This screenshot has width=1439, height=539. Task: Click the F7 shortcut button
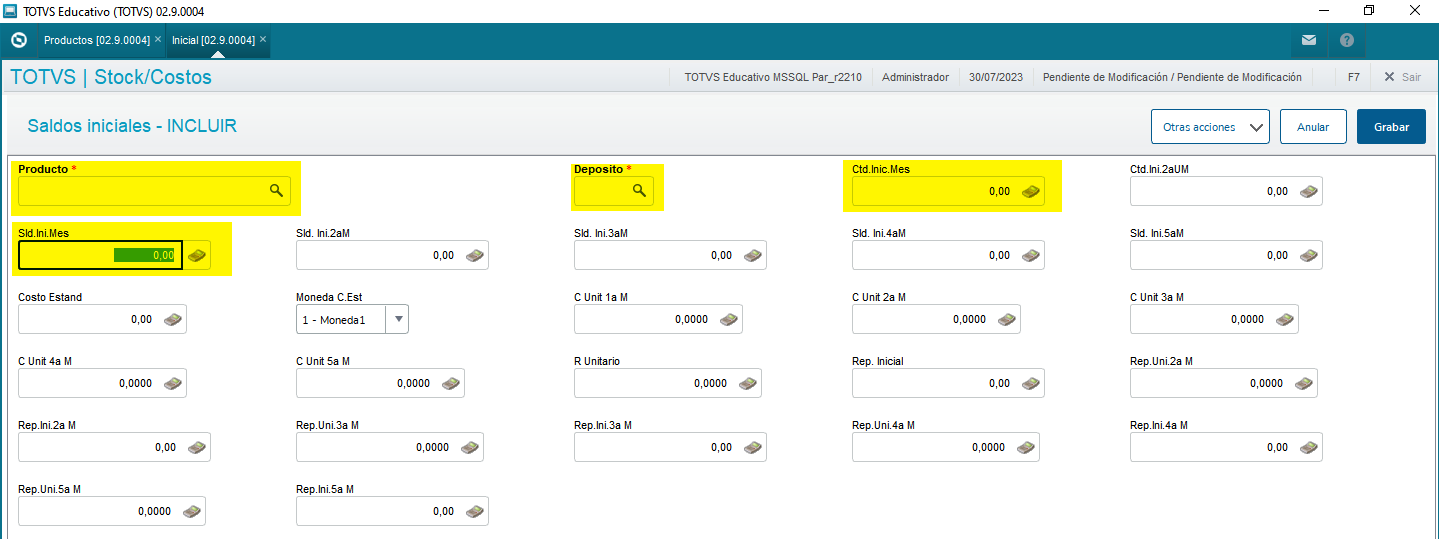click(1353, 77)
